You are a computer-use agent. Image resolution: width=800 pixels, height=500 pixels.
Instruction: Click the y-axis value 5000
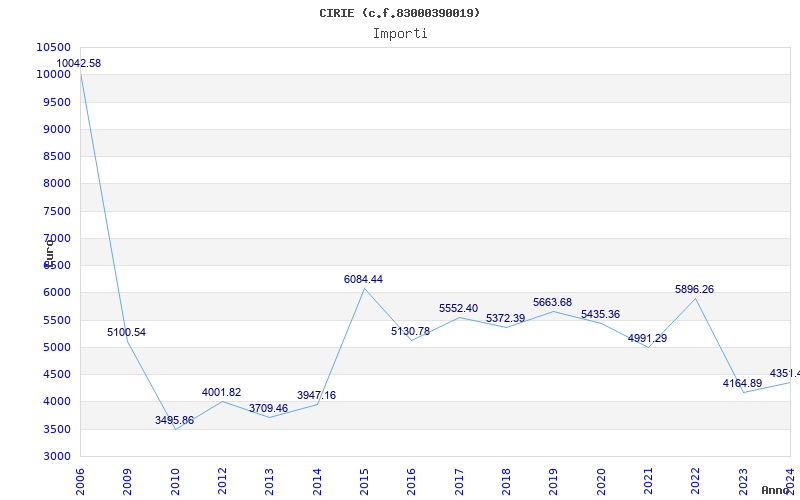[57, 347]
